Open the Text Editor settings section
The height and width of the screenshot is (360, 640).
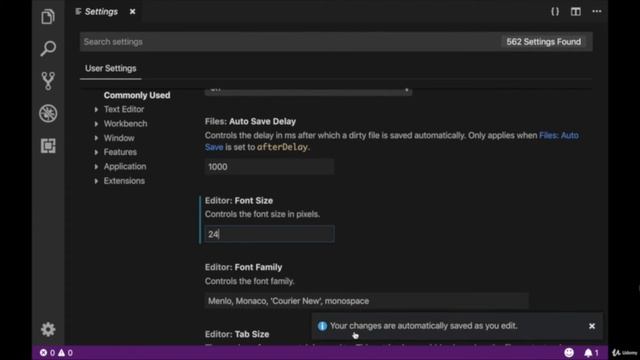tap(124, 109)
